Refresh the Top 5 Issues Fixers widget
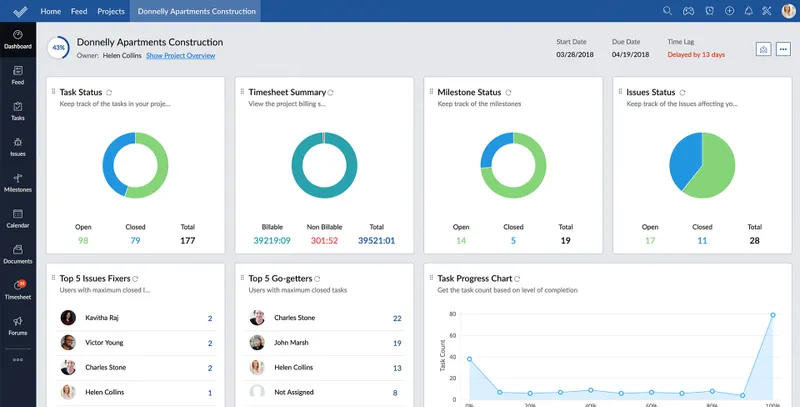800x407 pixels. coord(135,279)
